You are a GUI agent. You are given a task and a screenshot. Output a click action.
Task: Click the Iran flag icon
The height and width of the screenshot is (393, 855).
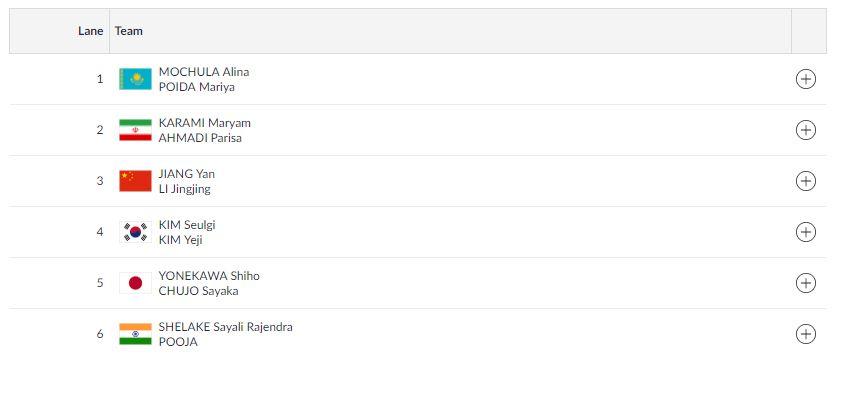click(x=135, y=130)
